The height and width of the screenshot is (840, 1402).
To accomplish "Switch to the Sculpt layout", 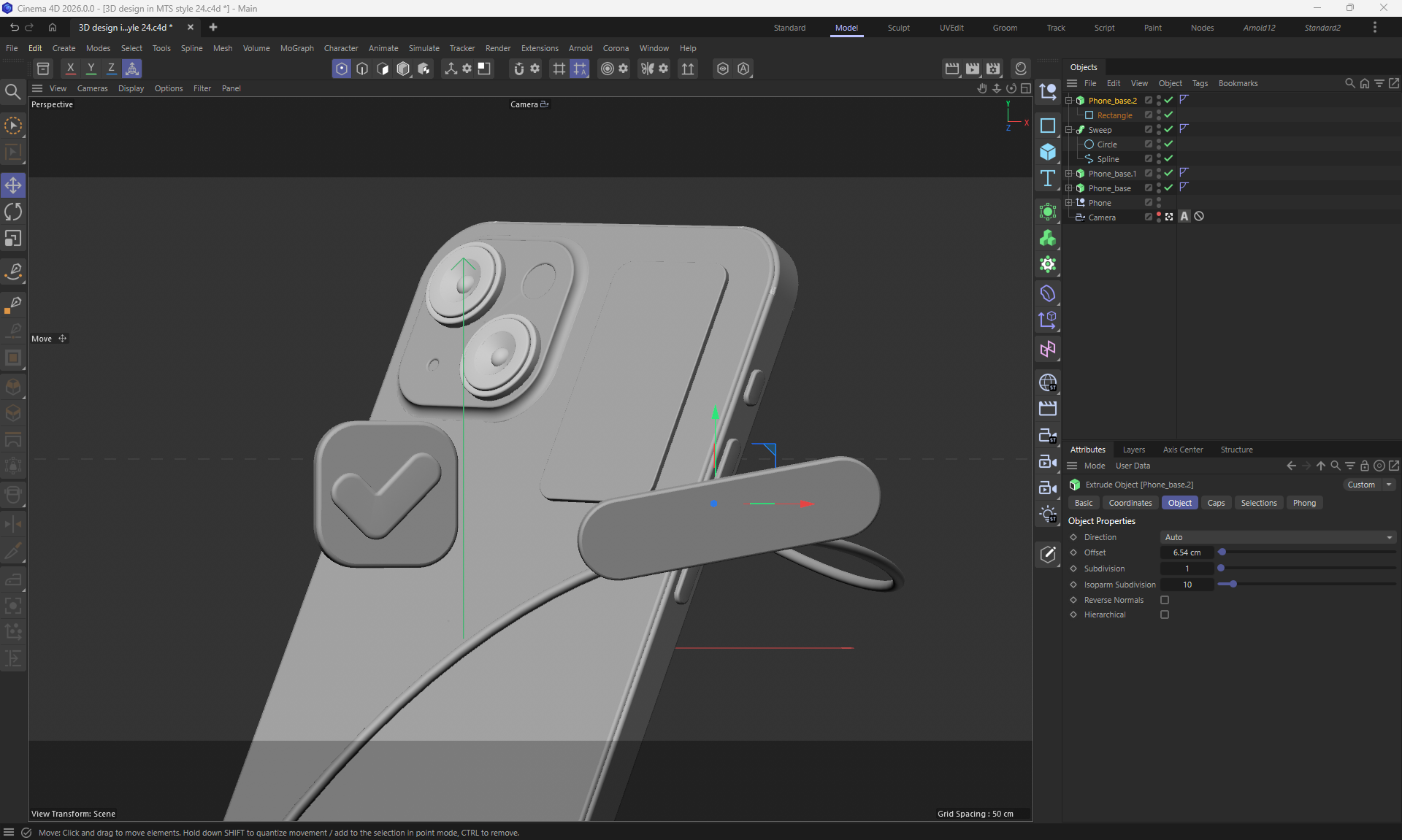I will tap(898, 28).
